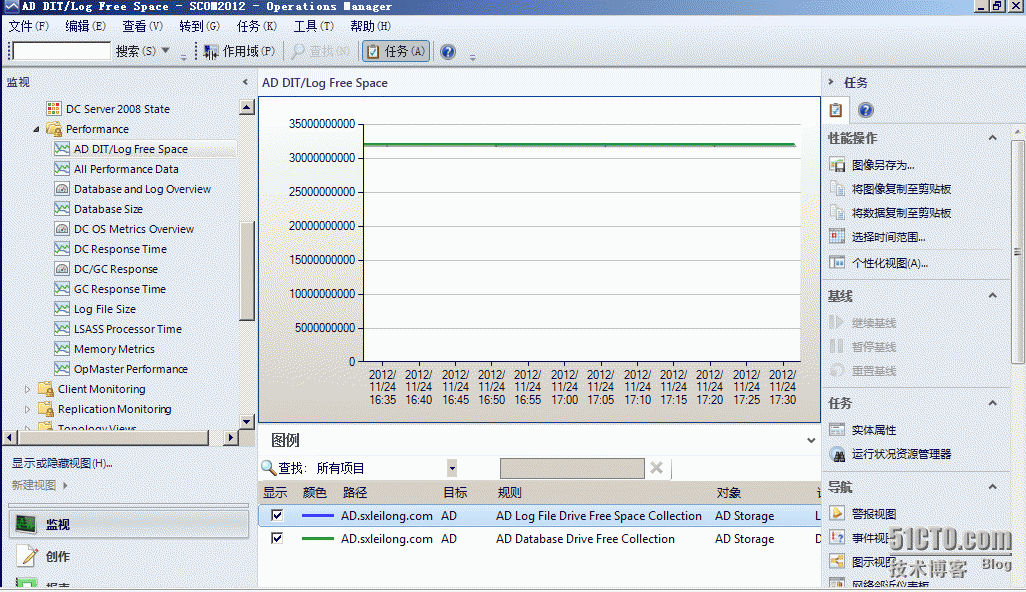Open Database and Log Overview dashboard

coord(143,189)
